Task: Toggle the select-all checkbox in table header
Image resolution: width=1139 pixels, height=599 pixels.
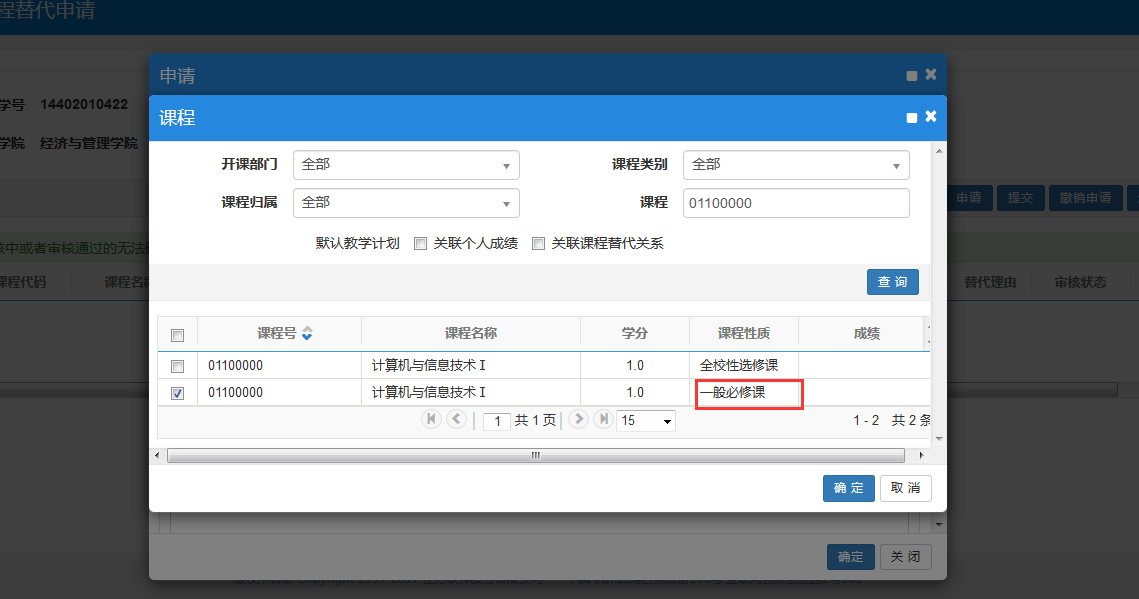Action: click(x=177, y=334)
